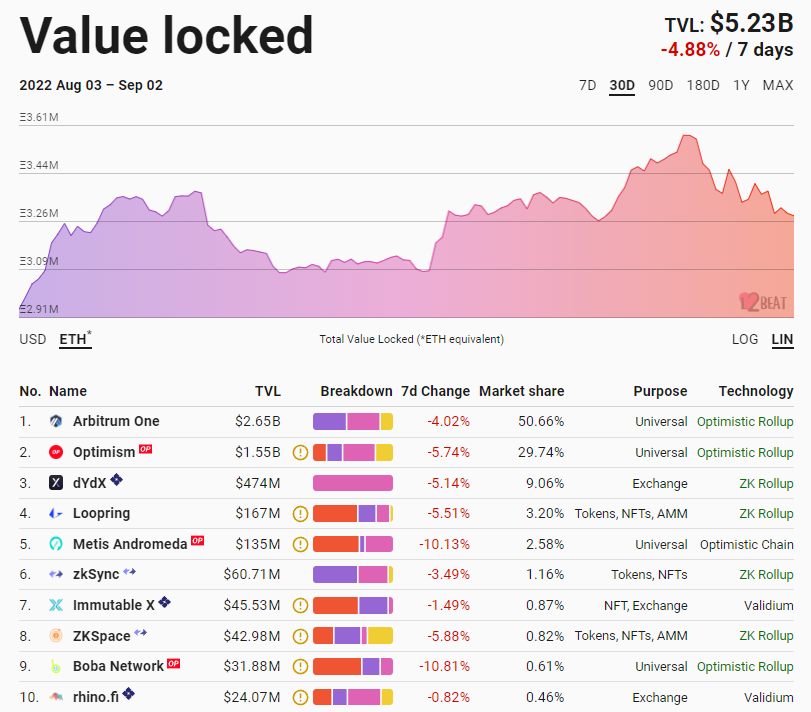Click the chart peak near Ξ3.61M
This screenshot has width=811, height=712.
pos(686,136)
